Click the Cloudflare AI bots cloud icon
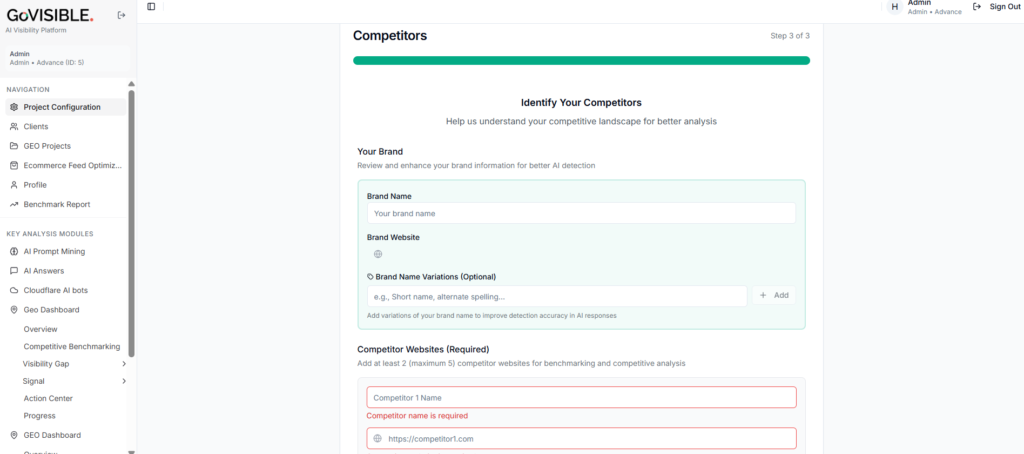1024x454 pixels. (14, 290)
